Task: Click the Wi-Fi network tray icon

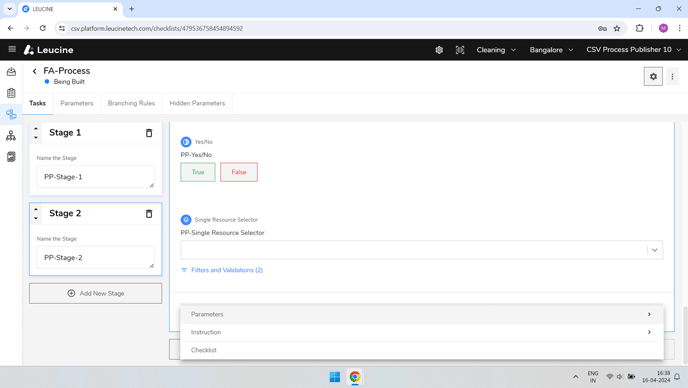Action: point(609,377)
